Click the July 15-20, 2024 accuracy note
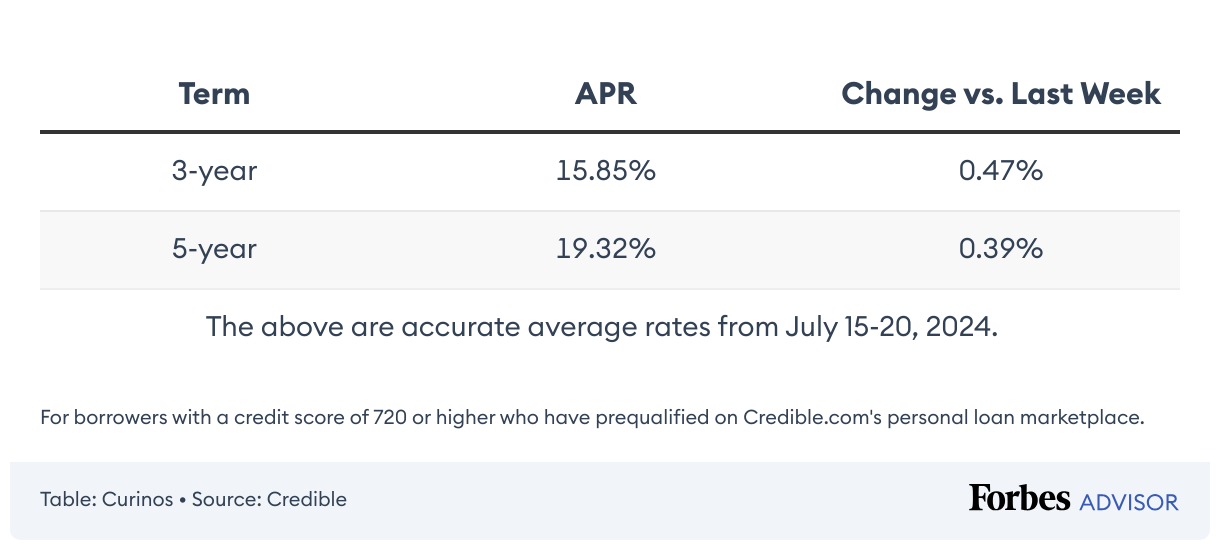 click(x=601, y=327)
